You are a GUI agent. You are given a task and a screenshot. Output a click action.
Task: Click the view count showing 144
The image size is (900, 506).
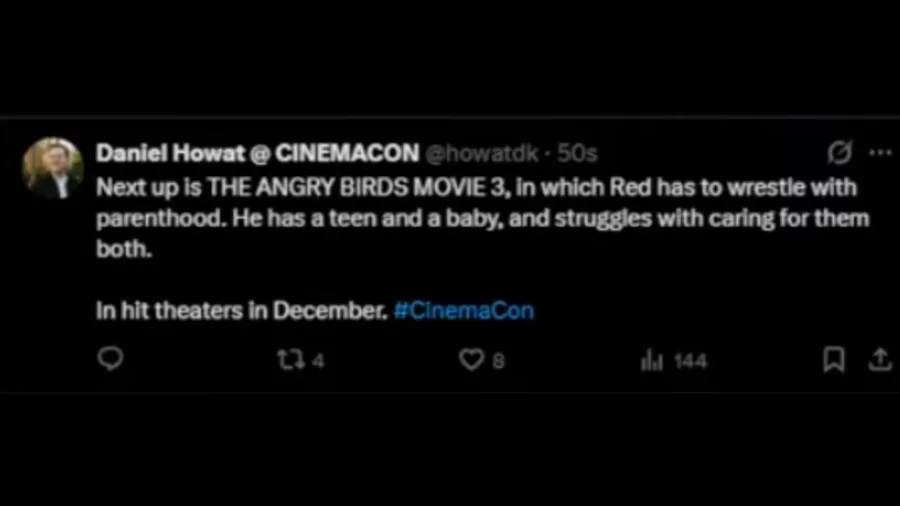point(690,361)
